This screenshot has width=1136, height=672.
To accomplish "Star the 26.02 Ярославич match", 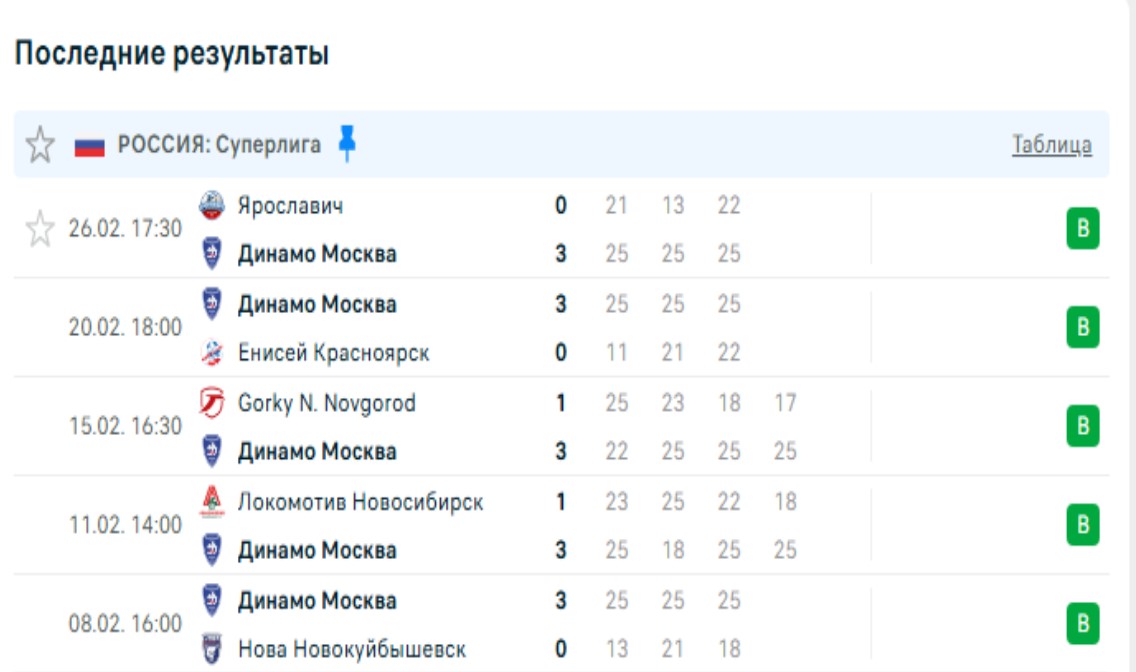I will pyautogui.click(x=40, y=230).
